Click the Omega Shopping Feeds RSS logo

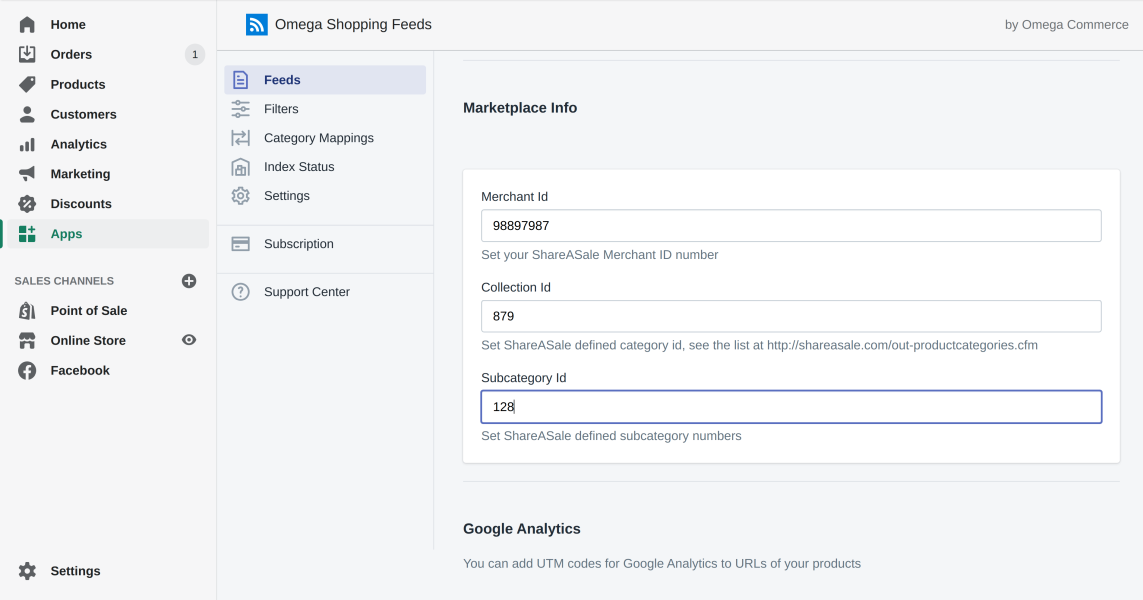(x=257, y=25)
